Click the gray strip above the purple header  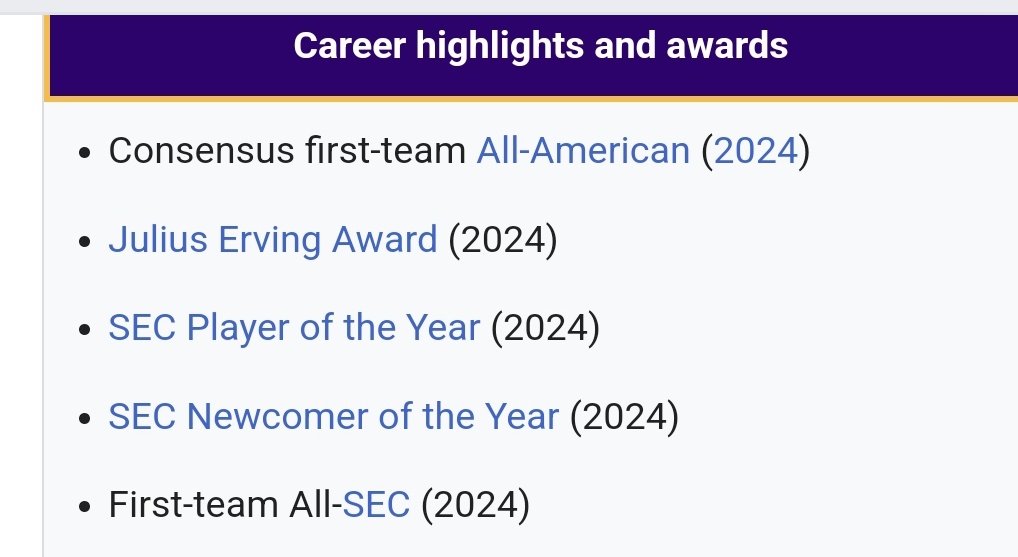point(509,7)
